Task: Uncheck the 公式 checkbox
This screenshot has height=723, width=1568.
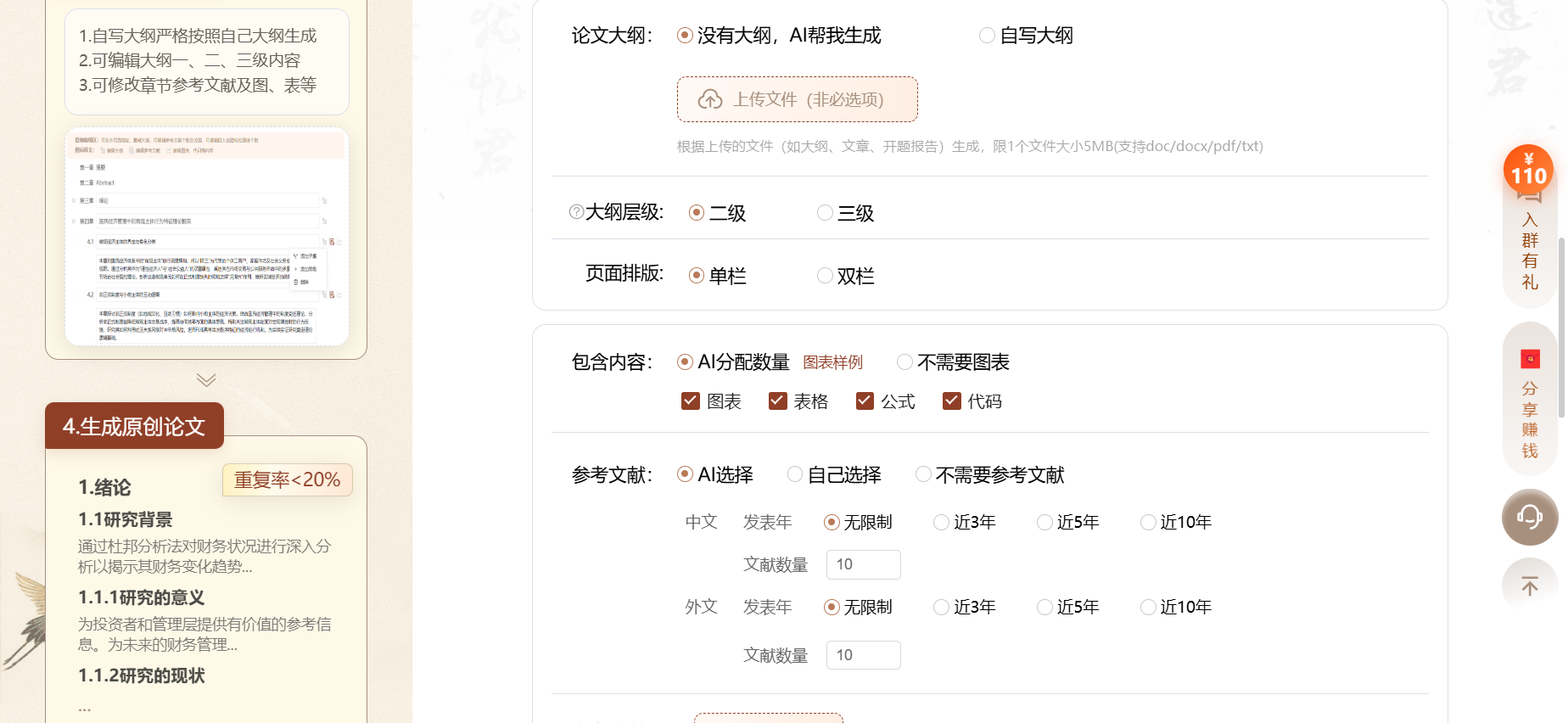Action: pos(865,401)
